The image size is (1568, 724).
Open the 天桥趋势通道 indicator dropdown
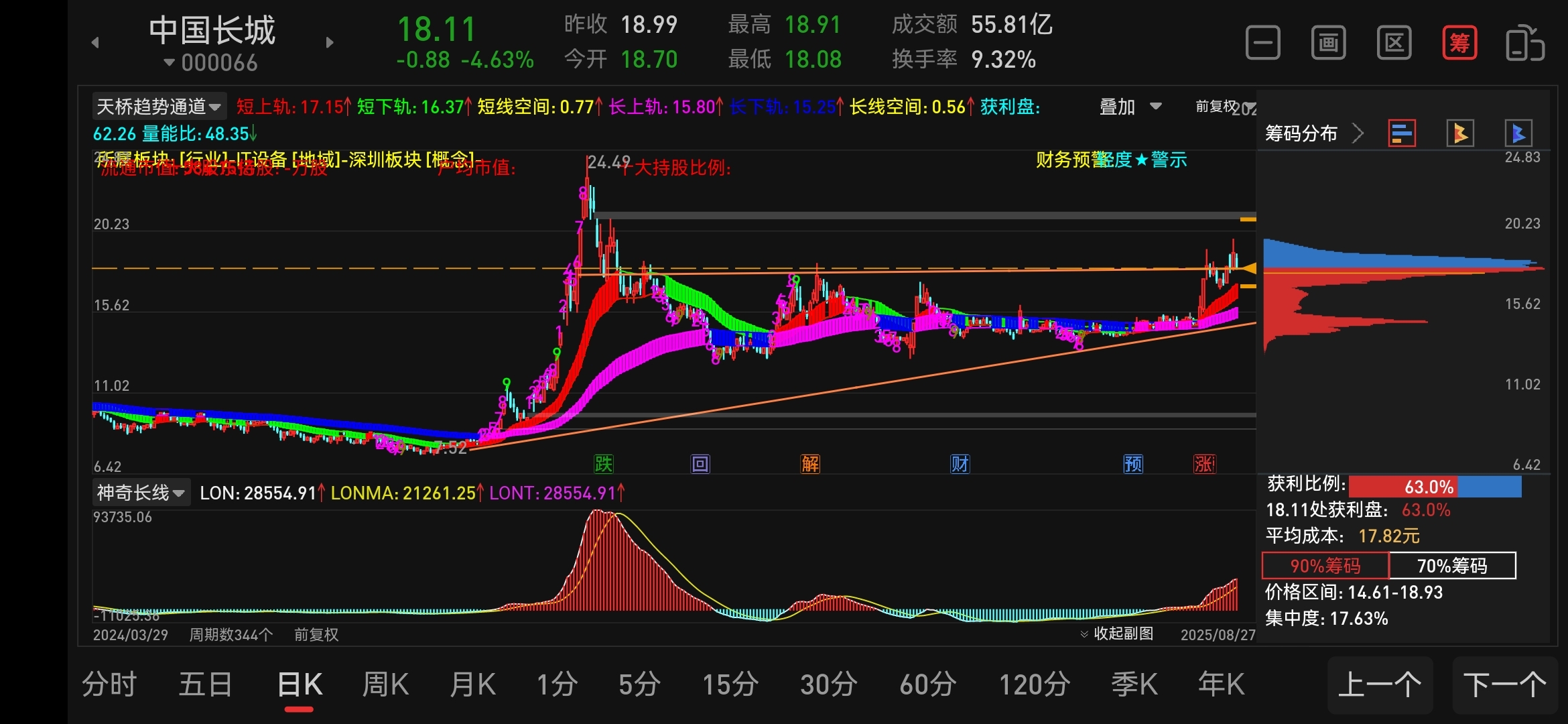pyautogui.click(x=159, y=107)
